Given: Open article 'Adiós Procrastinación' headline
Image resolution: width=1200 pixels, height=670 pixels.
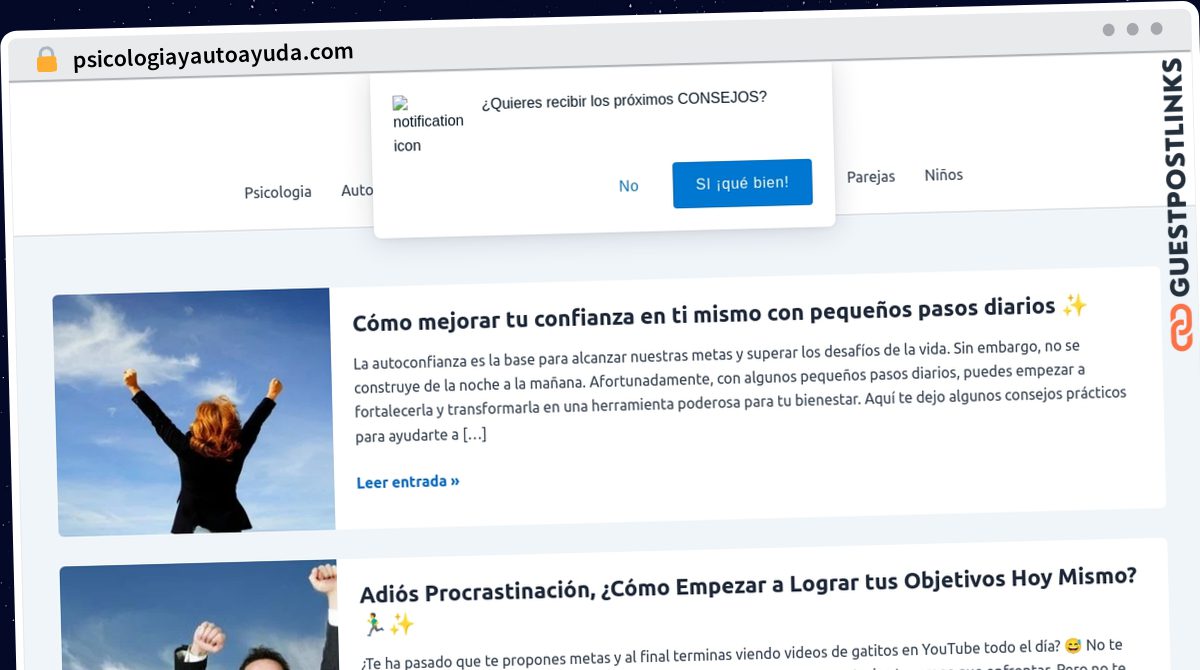Looking at the screenshot, I should (x=748, y=600).
